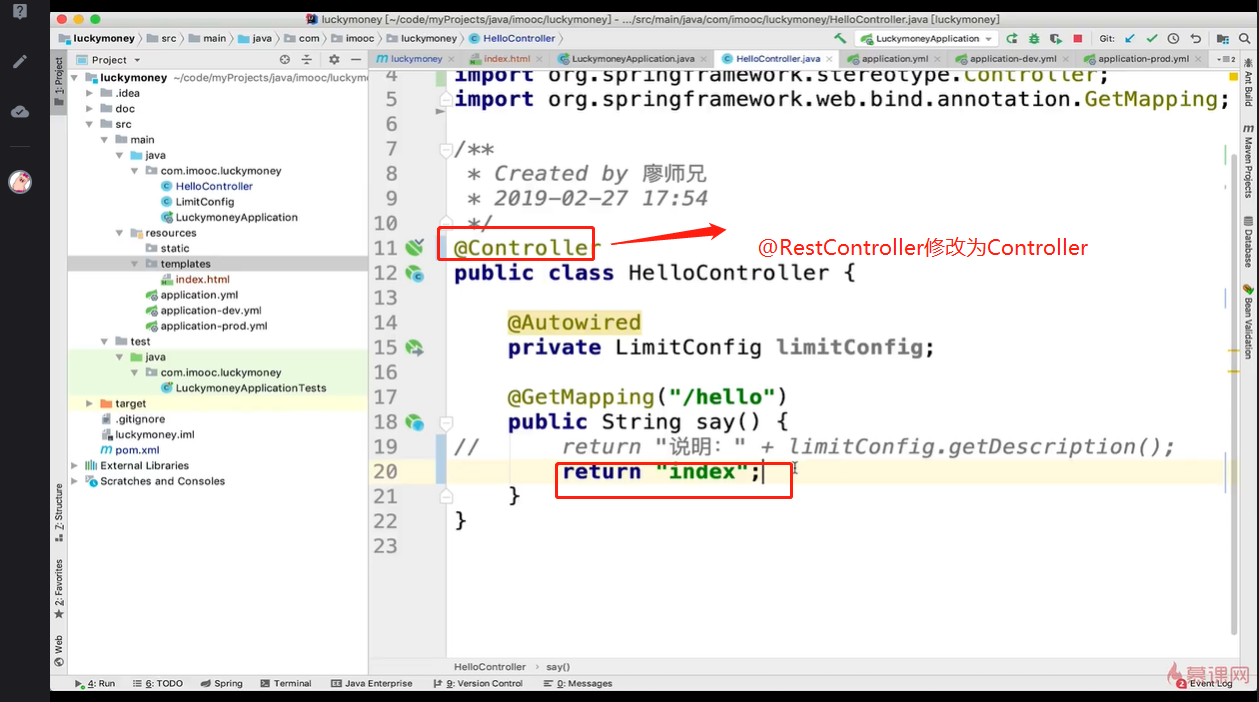Click the Git update project arrow icon
The height and width of the screenshot is (702, 1259).
pos(1130,38)
